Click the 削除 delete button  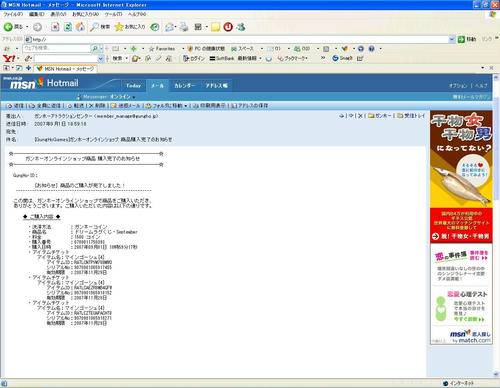97,106
